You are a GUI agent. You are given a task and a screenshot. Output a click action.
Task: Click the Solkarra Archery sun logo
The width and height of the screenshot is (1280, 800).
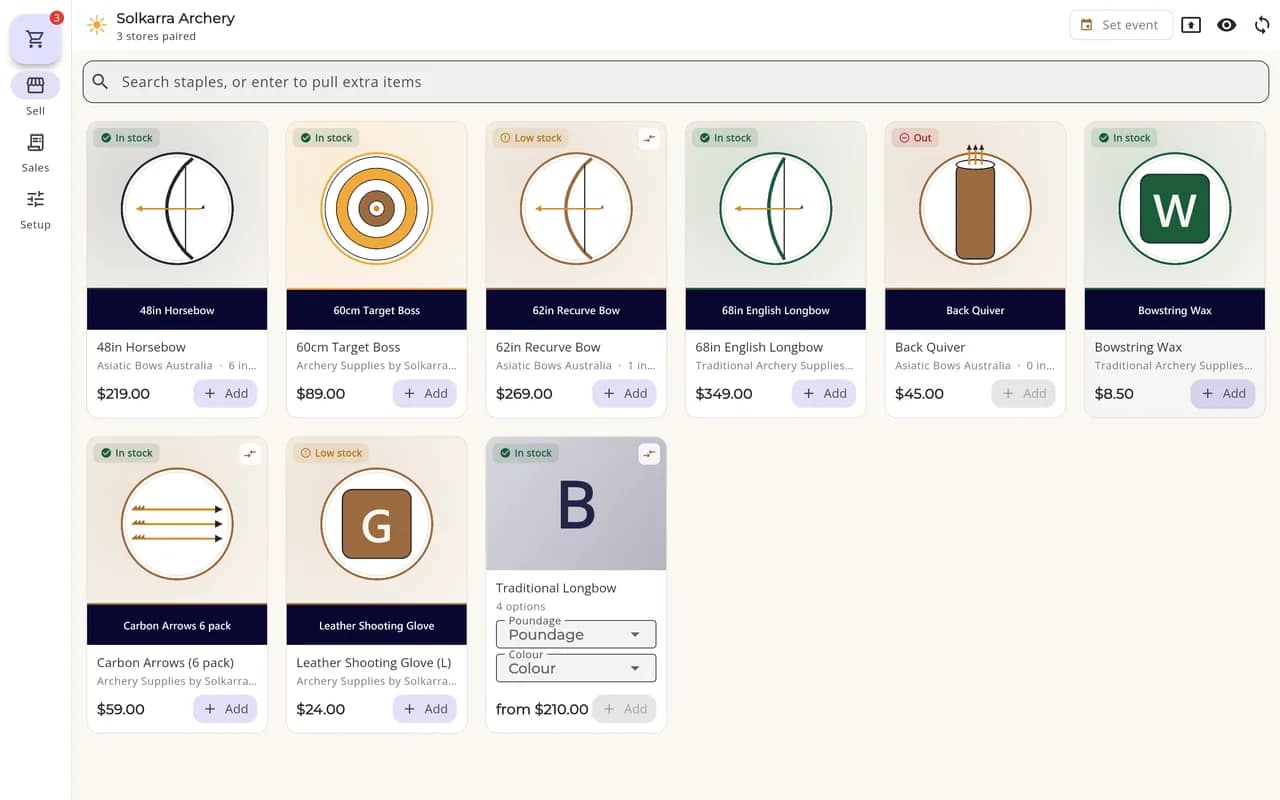point(96,25)
